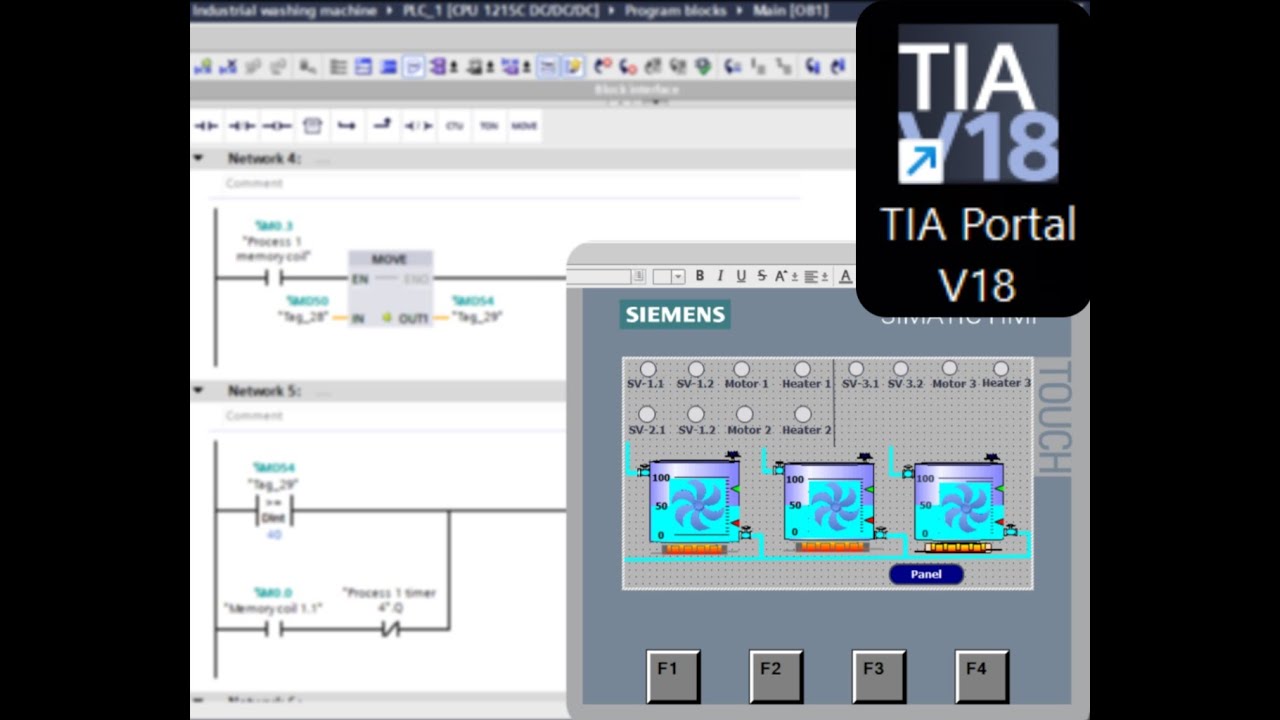Click the F3 function key
The image size is (1280, 720).
879,676
